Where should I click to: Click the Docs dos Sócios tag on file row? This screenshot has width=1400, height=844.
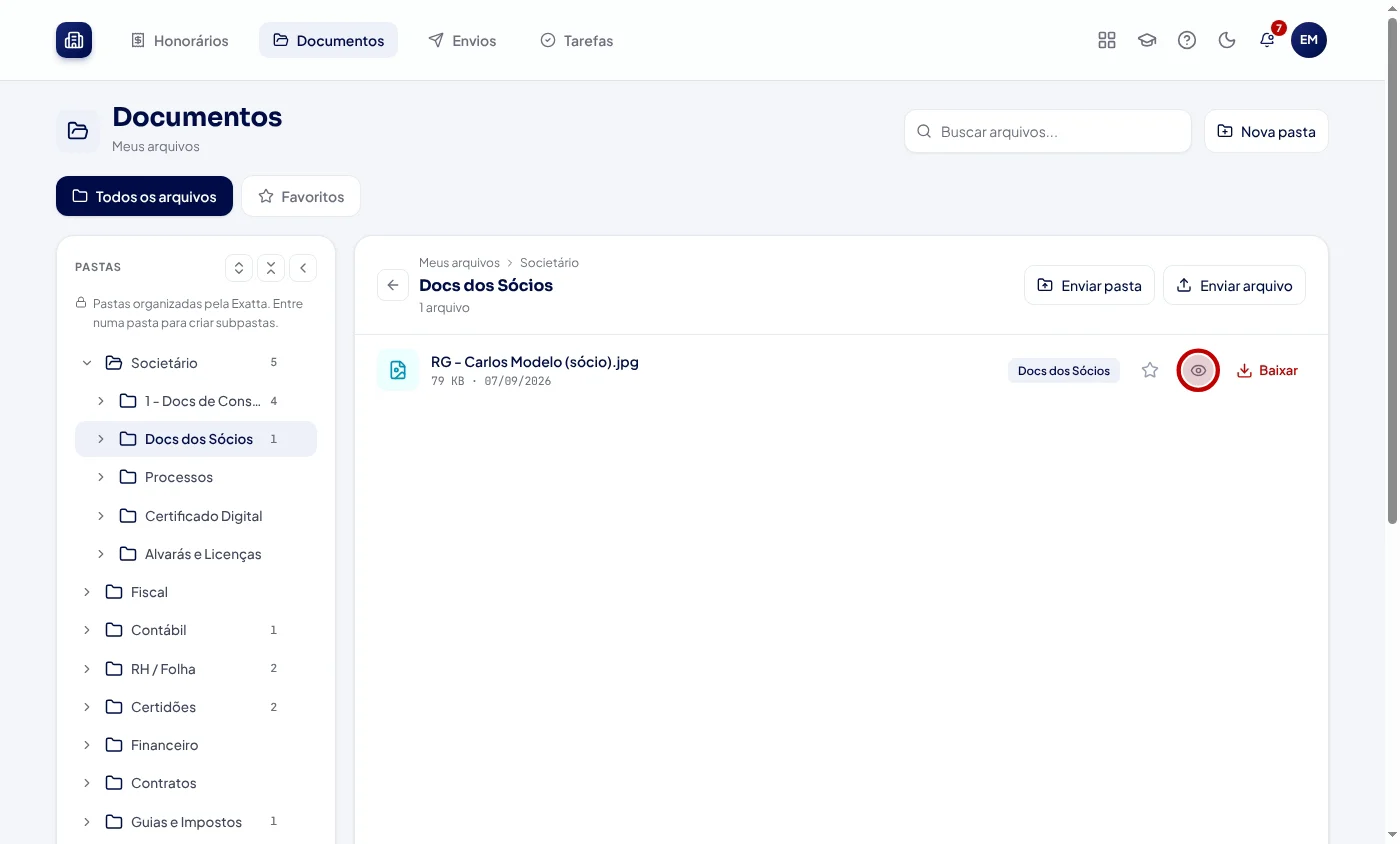click(1064, 370)
